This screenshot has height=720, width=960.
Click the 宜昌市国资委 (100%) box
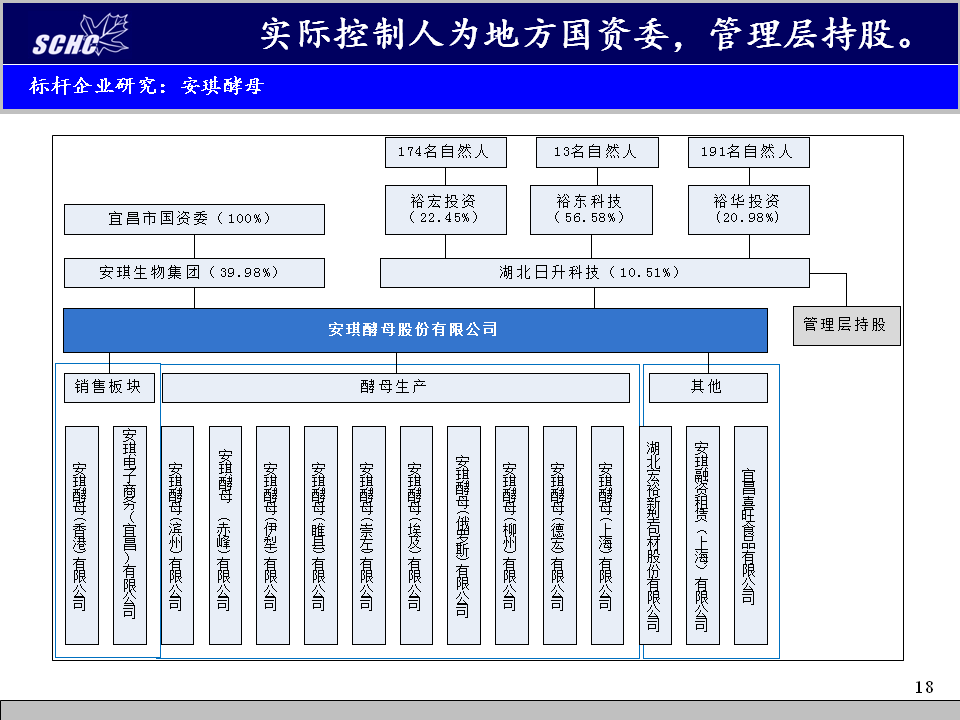[194, 219]
